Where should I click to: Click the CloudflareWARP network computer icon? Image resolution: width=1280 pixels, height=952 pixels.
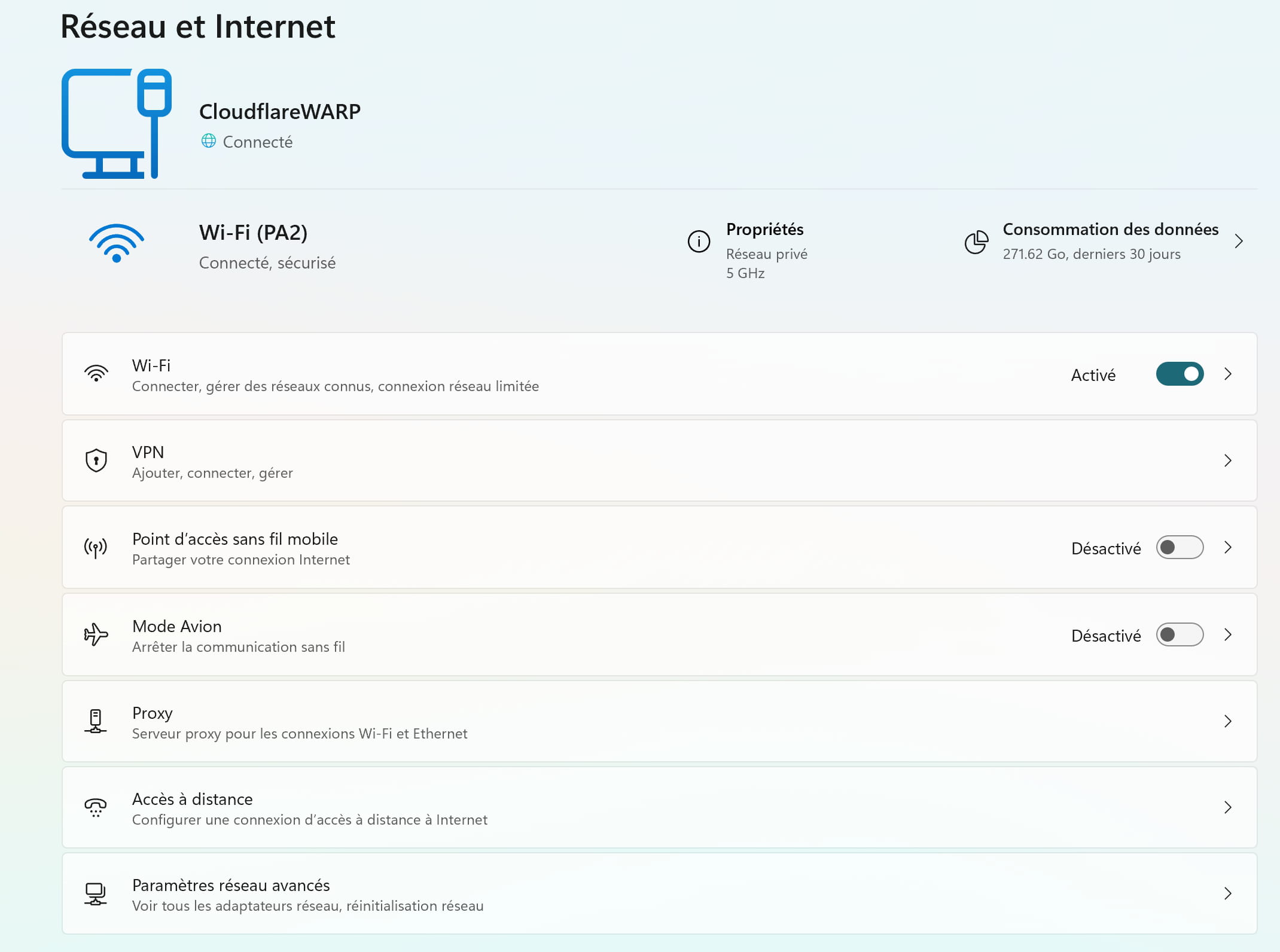tap(117, 124)
